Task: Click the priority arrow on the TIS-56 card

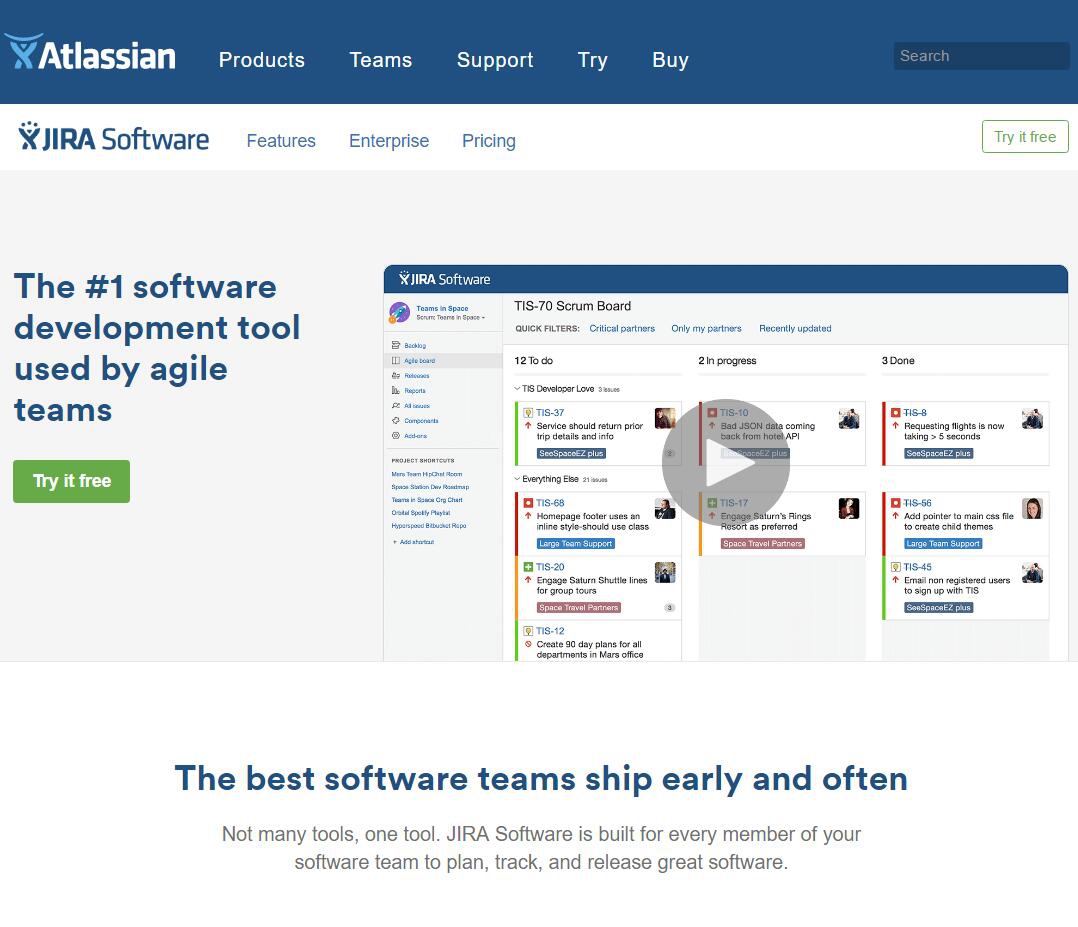Action: (x=895, y=516)
